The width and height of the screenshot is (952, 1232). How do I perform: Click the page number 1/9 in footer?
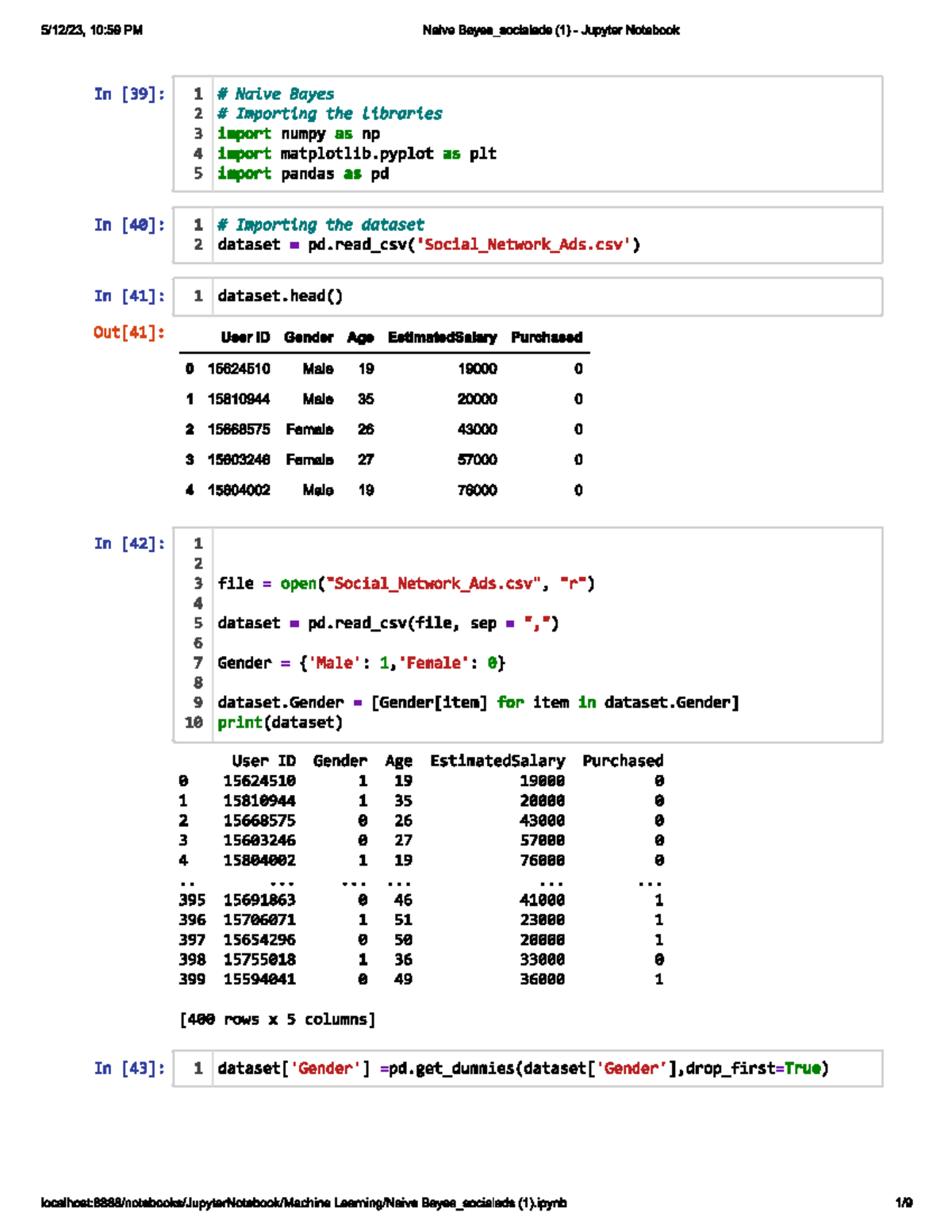click(x=903, y=1203)
